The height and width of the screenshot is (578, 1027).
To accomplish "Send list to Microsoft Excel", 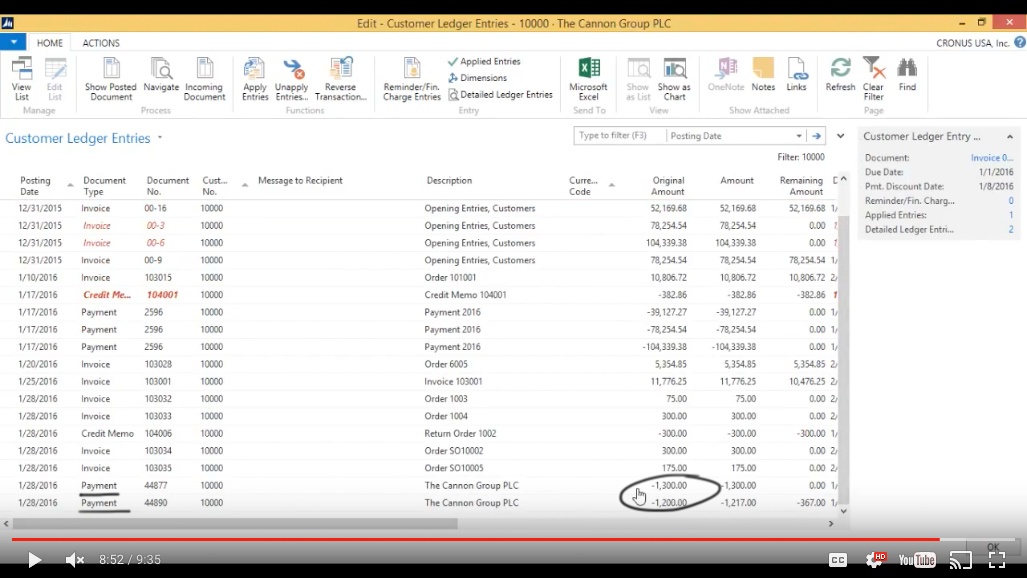I will click(x=588, y=79).
